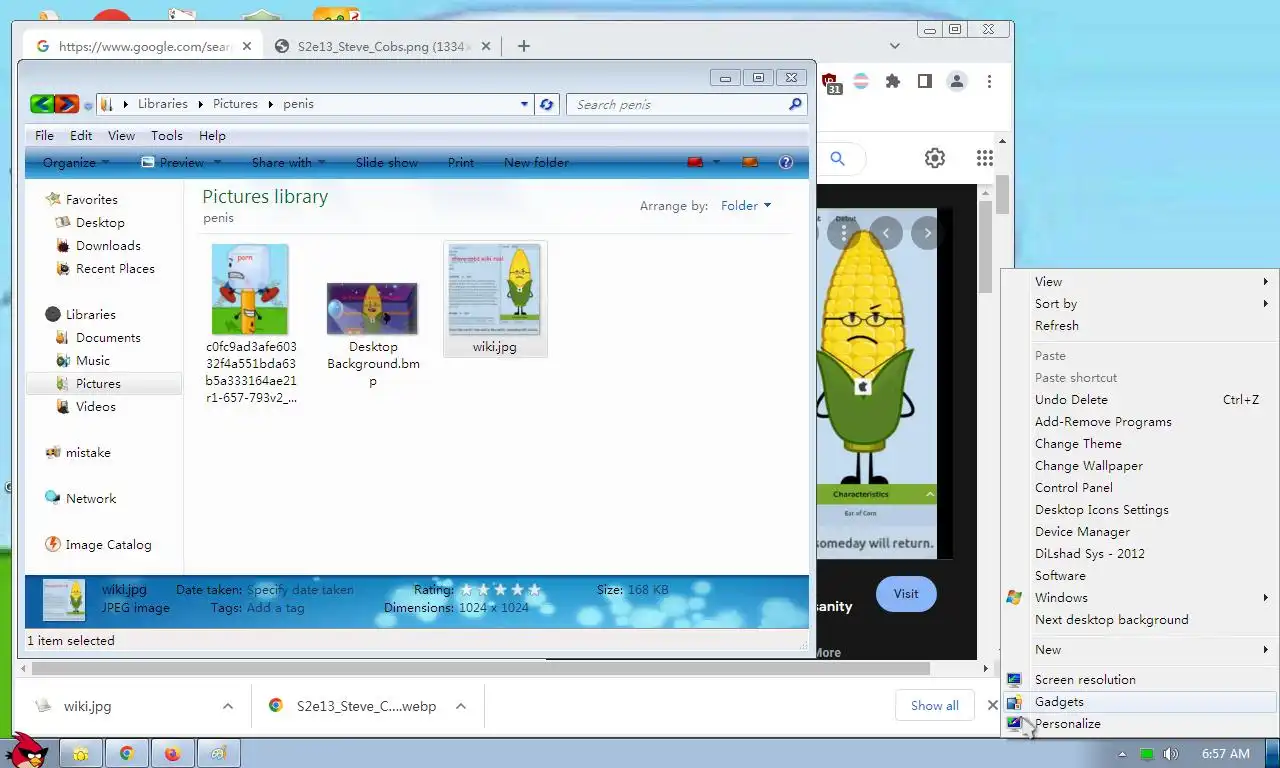Open the Explorer File menu

tap(45, 135)
